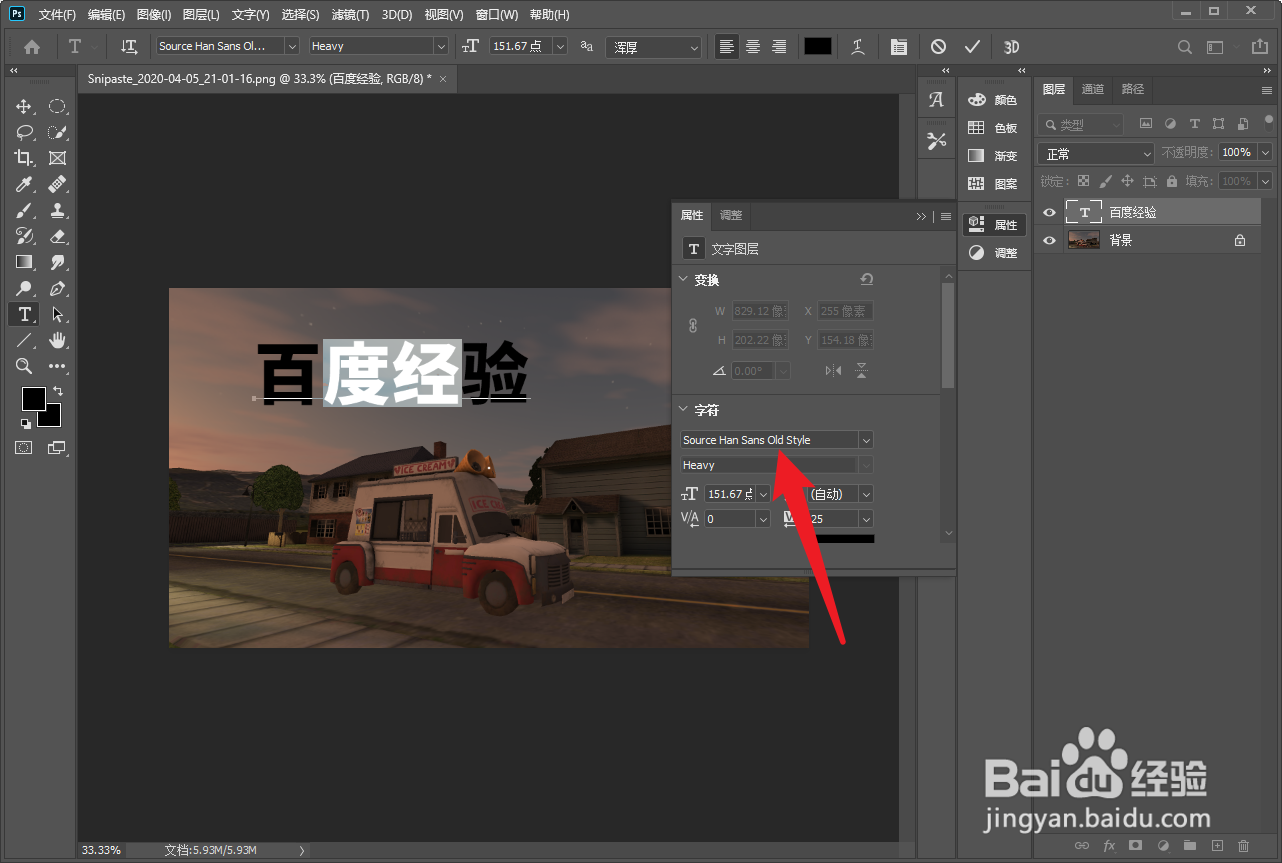Open the options bar font family dropdown
The image size is (1282, 863).
(292, 46)
